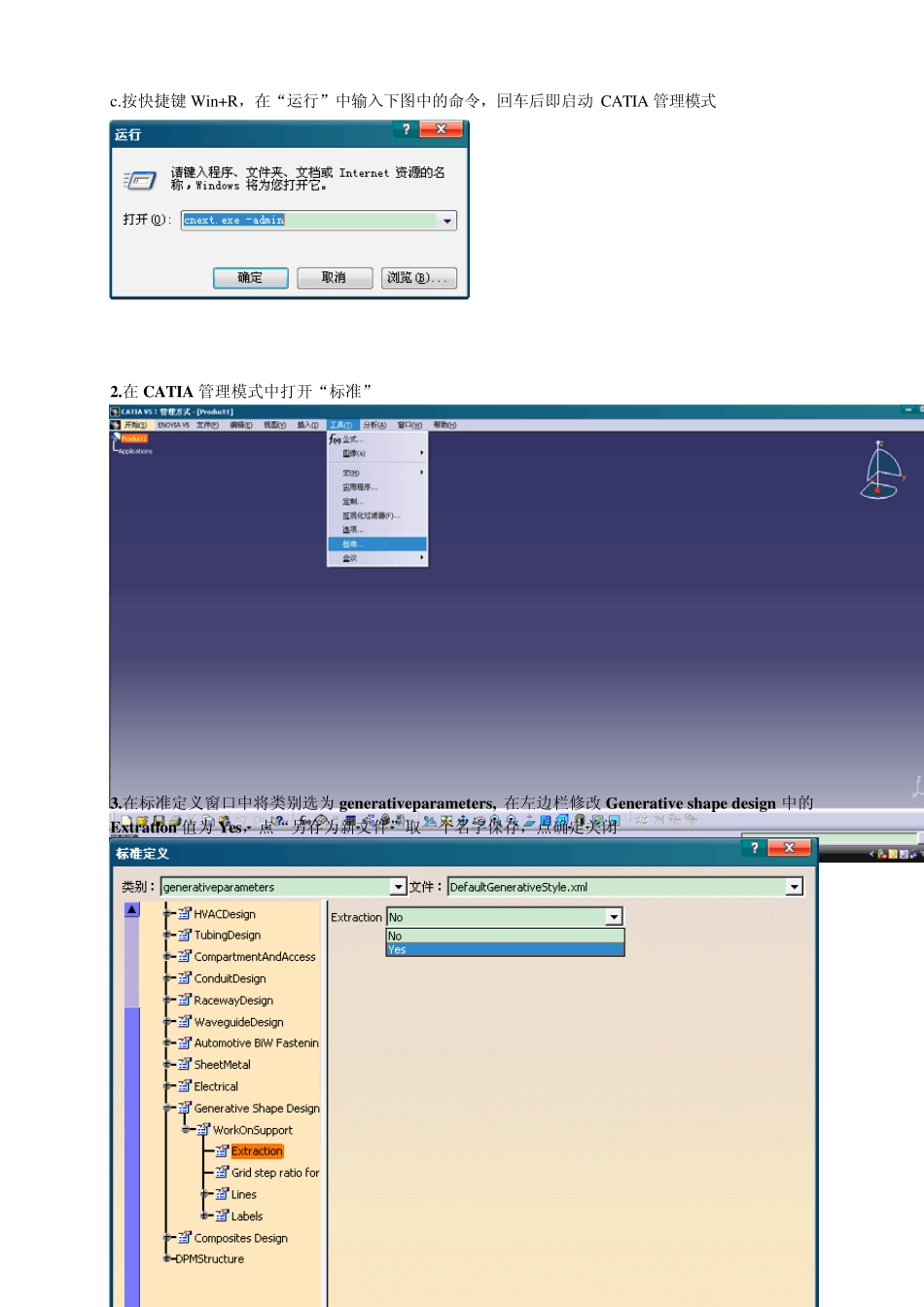Open the command history dropdown in the Run dialog

pyautogui.click(x=447, y=221)
